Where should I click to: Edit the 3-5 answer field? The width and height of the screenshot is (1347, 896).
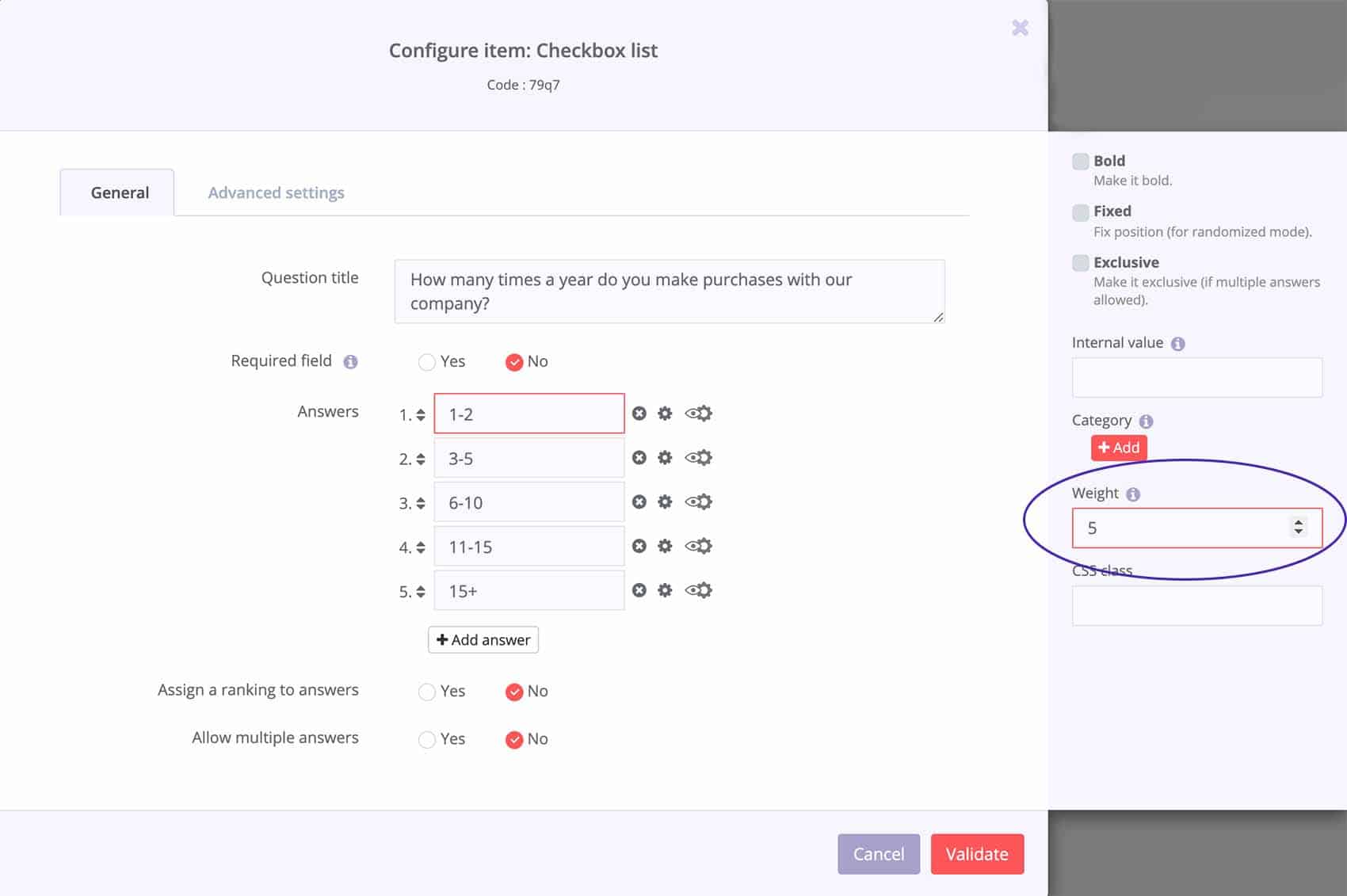pos(529,458)
